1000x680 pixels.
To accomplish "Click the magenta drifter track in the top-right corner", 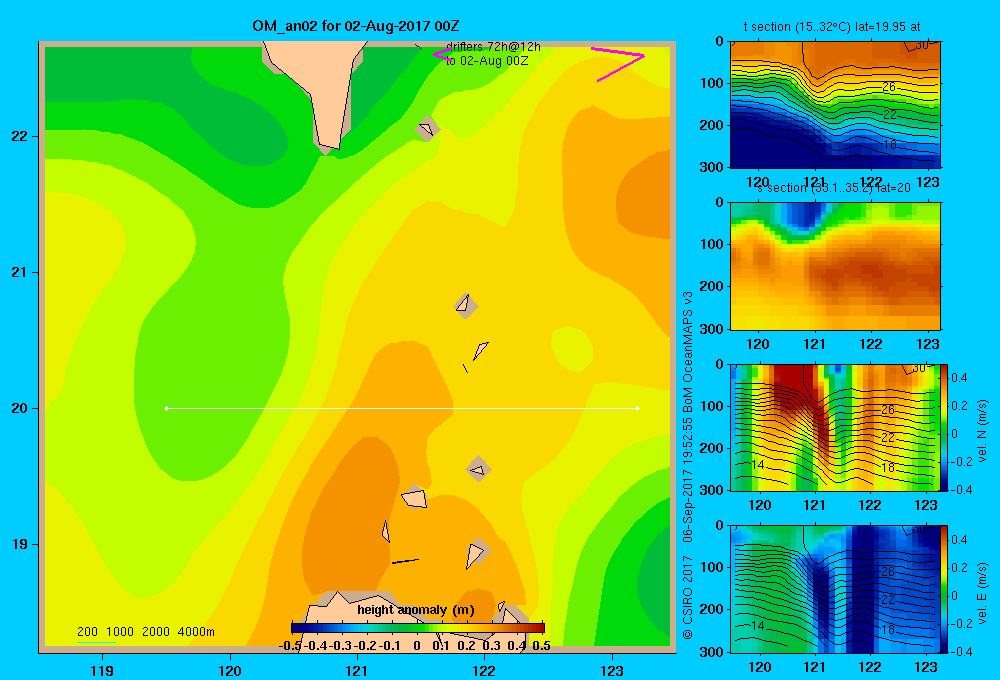I will (x=618, y=64).
